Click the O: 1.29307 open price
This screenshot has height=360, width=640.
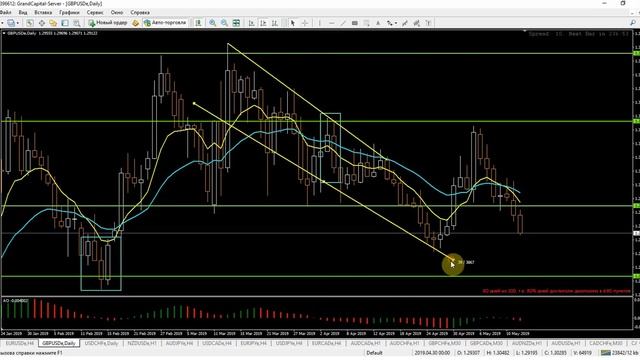tap(469, 353)
